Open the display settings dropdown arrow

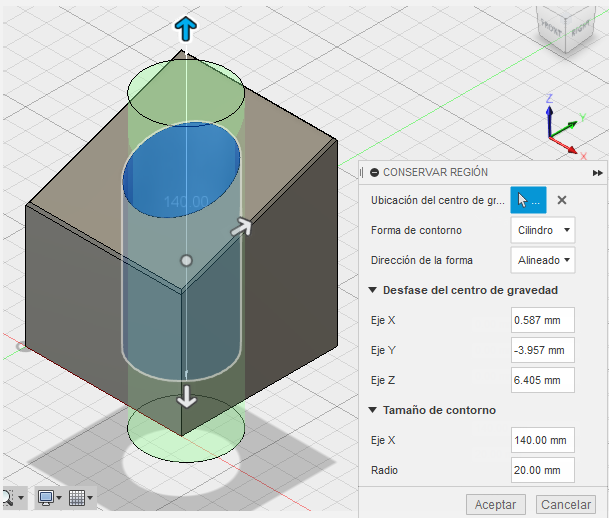pyautogui.click(x=59, y=498)
